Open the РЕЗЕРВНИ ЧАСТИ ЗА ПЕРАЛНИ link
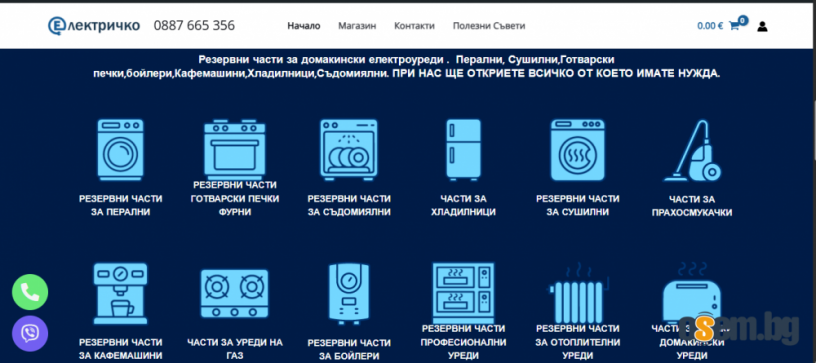816x363 pixels. tap(120, 205)
